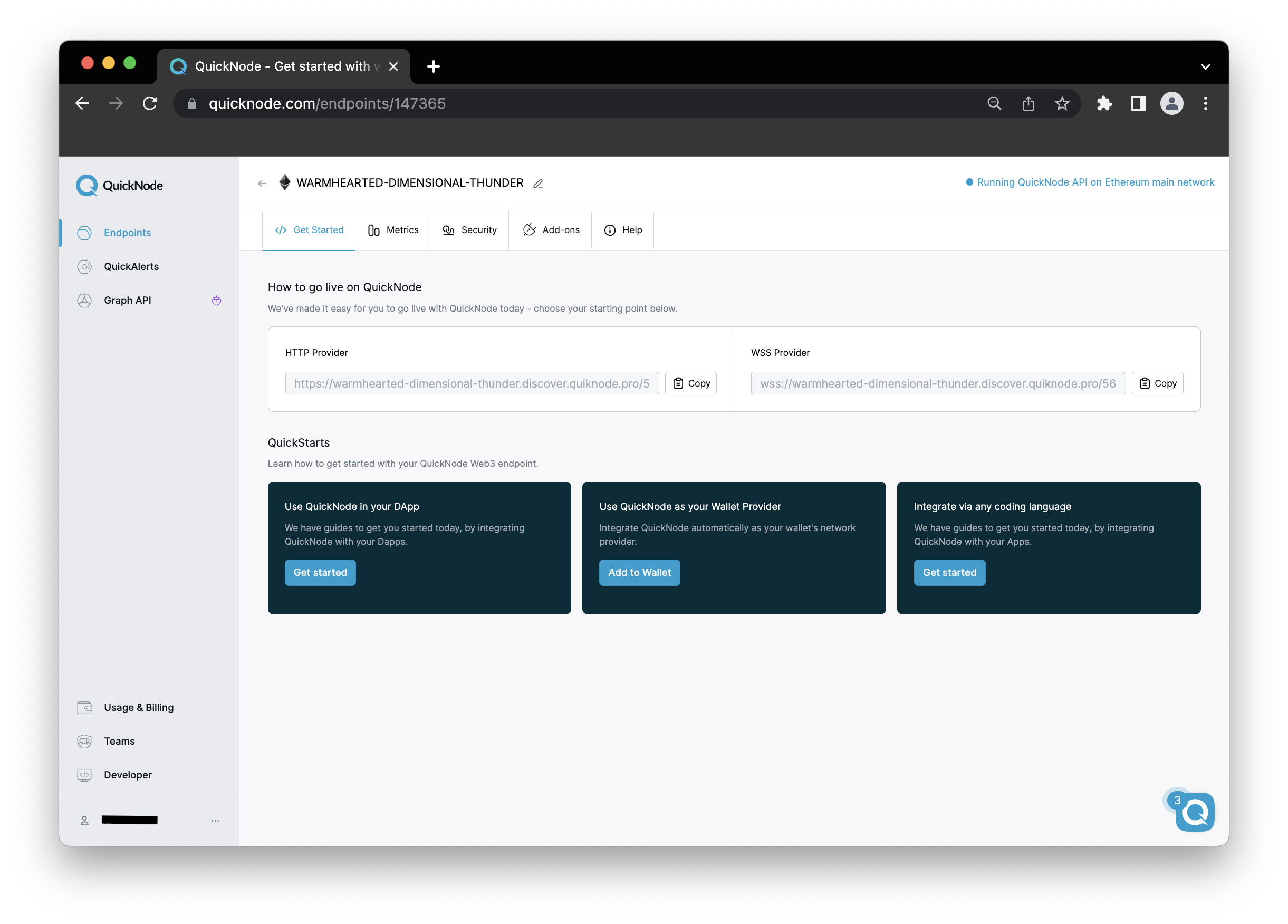Open QuickAlerts in the sidebar

pyautogui.click(x=131, y=266)
